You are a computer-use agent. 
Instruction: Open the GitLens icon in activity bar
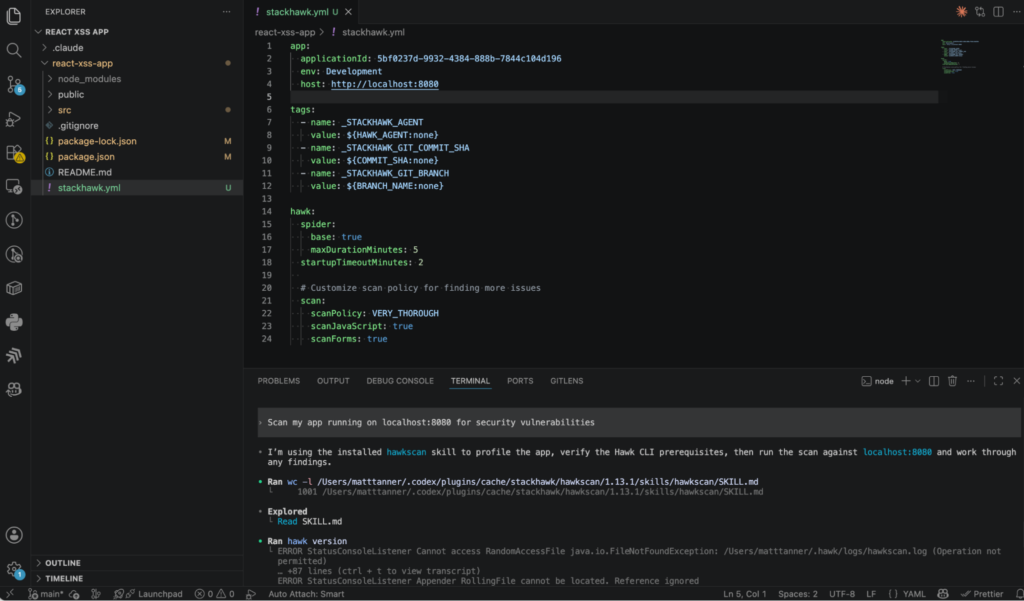click(14, 220)
